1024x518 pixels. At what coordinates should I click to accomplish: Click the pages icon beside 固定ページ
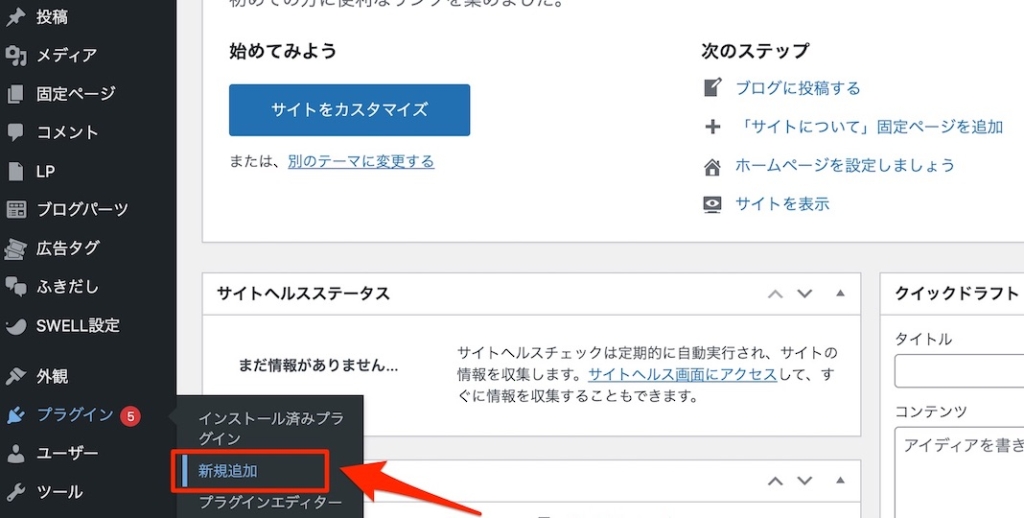16,94
